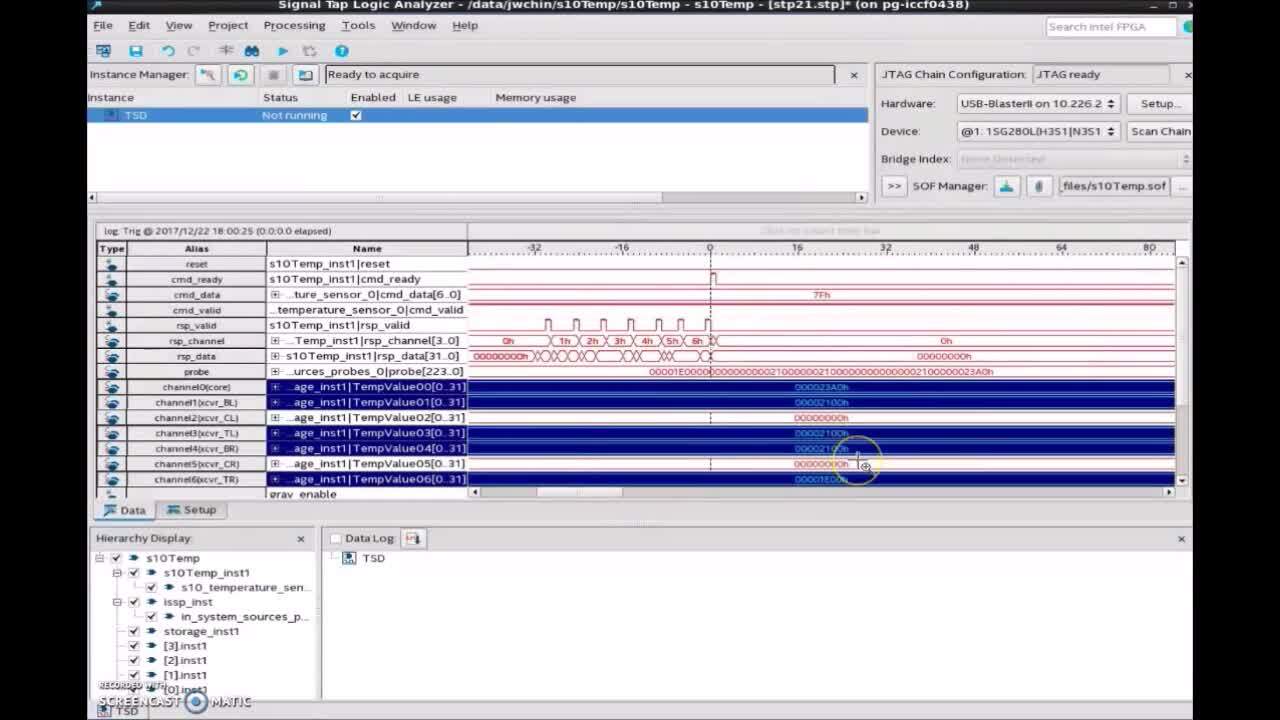This screenshot has height=720, width=1280.
Task: Click the Program Device icon in SOF Manager
Action: click(x=1007, y=186)
